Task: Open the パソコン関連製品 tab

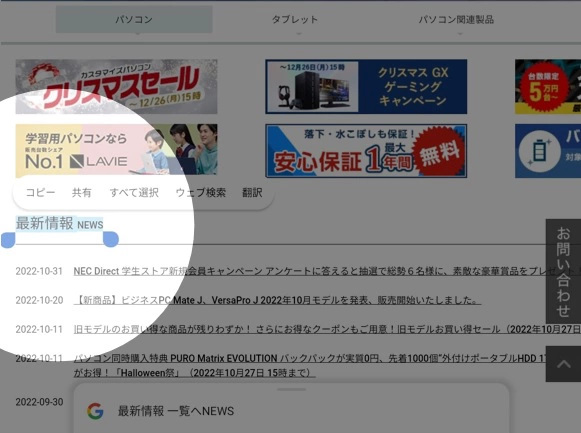Action: pyautogui.click(x=456, y=19)
